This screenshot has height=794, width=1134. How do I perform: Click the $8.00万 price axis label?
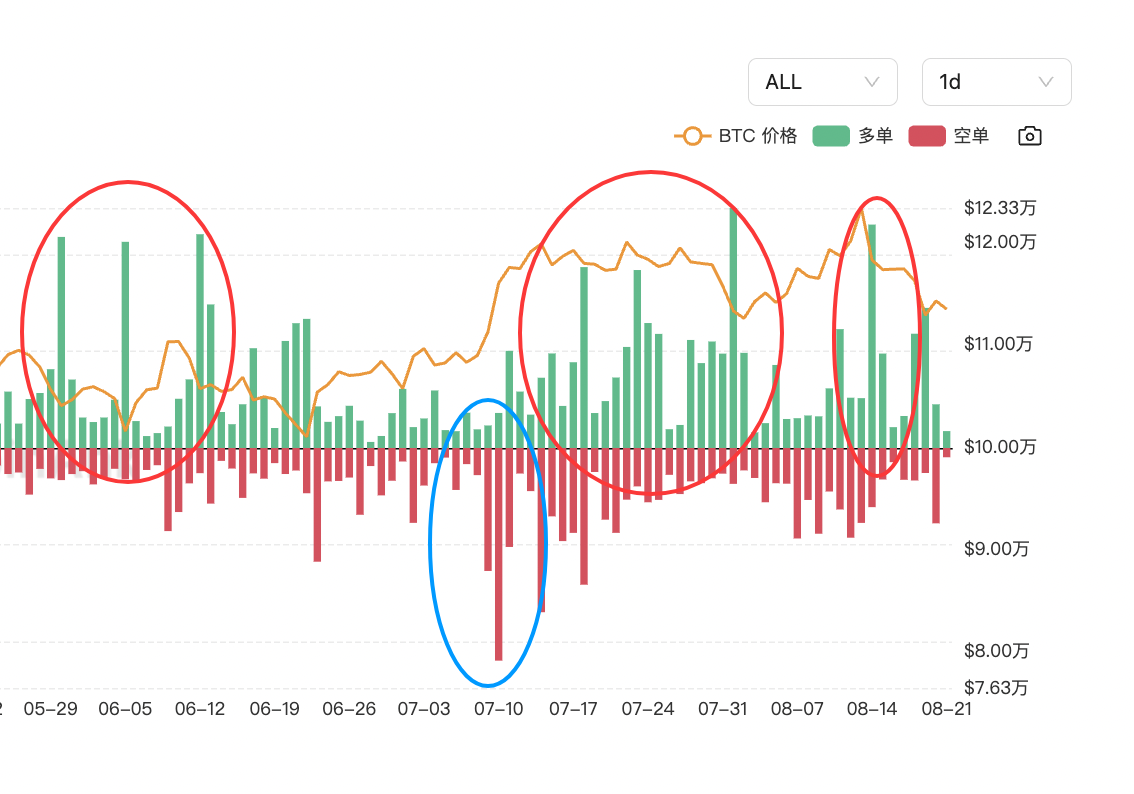pos(996,651)
